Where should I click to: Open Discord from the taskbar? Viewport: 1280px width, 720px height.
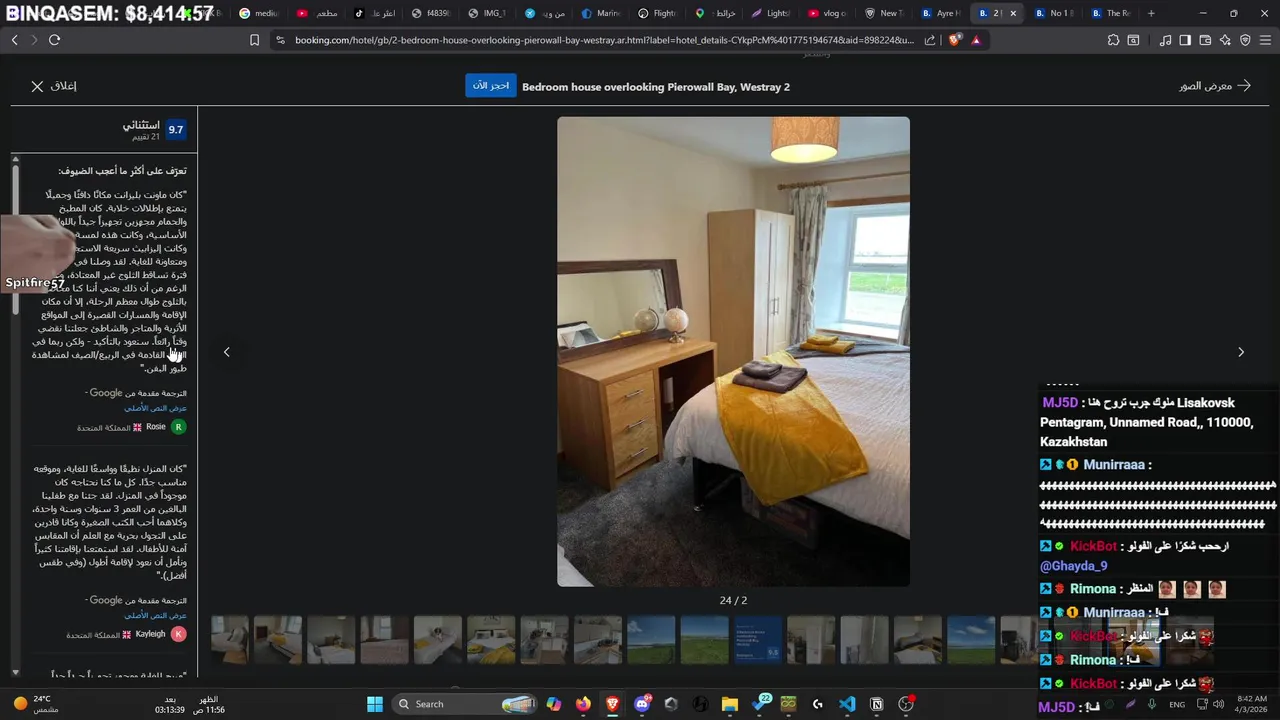[x=642, y=704]
